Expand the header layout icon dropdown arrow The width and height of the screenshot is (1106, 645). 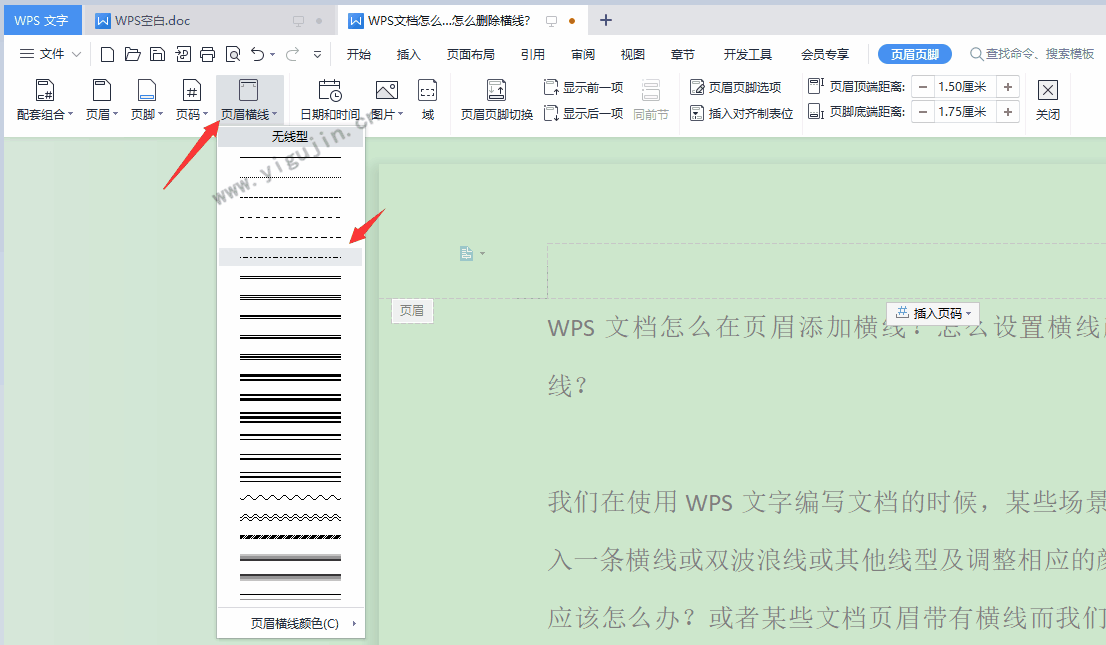point(482,253)
